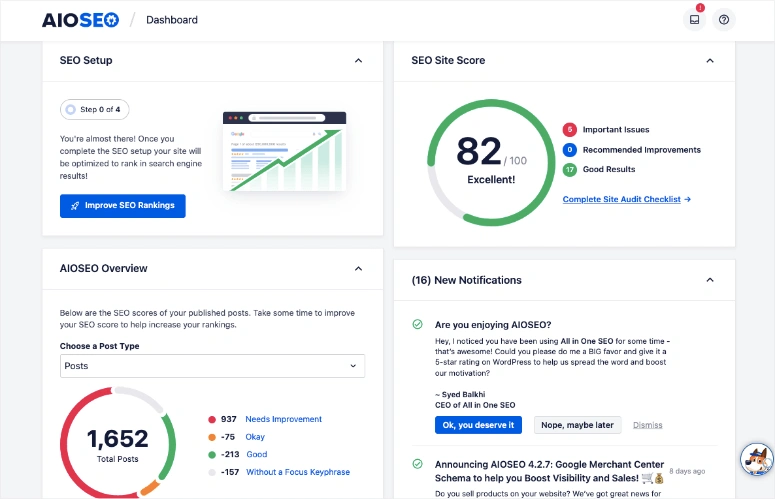Open Complete Site Audit Checklist link
This screenshot has width=775, height=499.
point(626,199)
